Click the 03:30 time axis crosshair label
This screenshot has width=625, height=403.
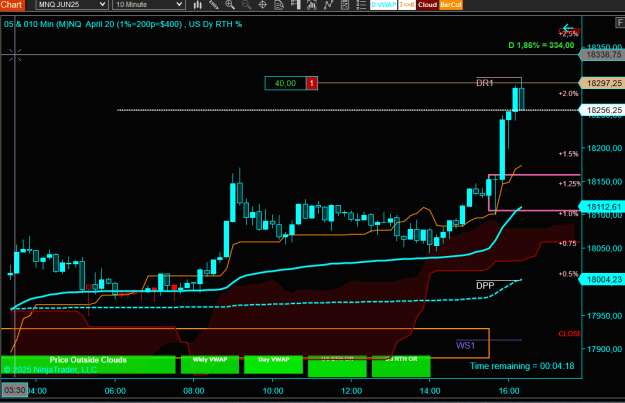point(15,390)
